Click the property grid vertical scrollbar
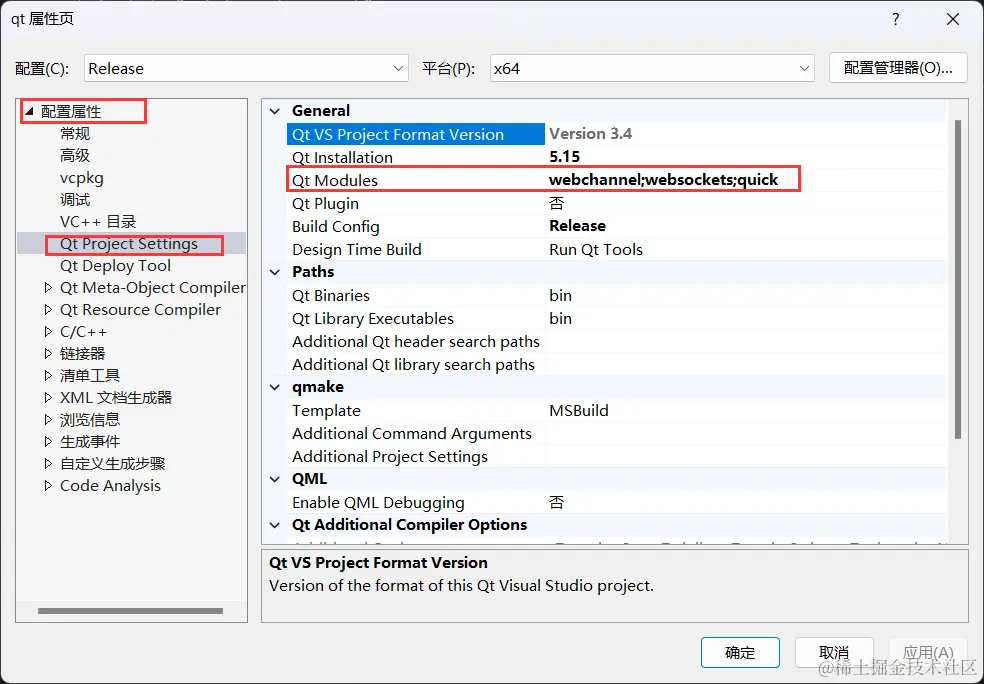 click(x=958, y=279)
